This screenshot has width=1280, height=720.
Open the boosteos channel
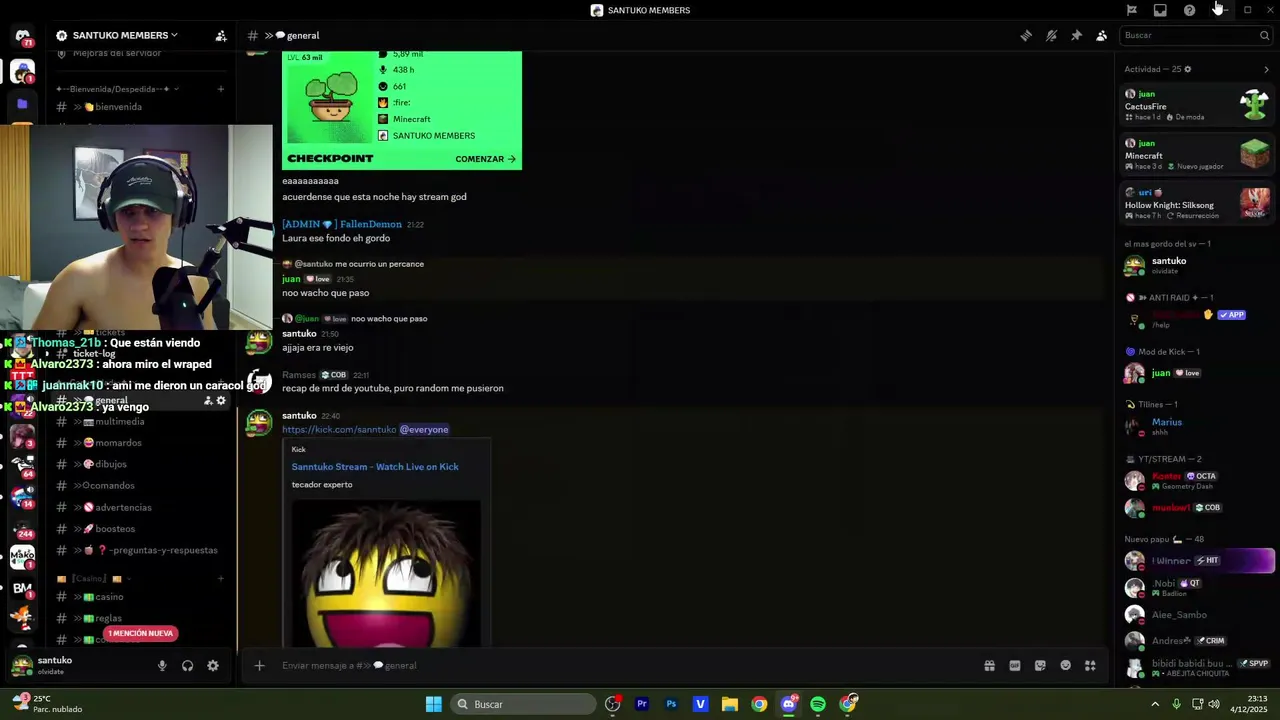pyautogui.click(x=141, y=529)
